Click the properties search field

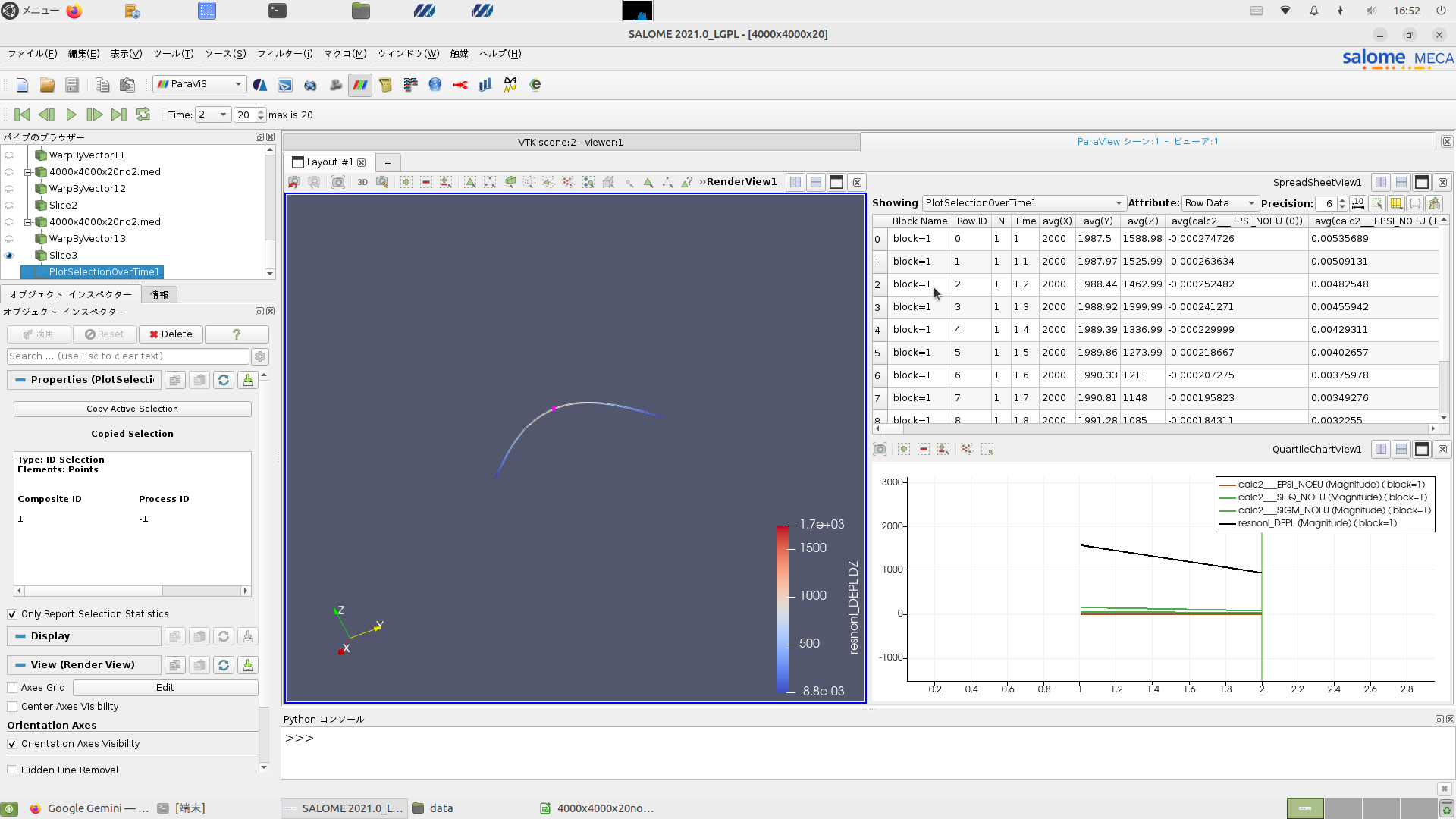(127, 356)
